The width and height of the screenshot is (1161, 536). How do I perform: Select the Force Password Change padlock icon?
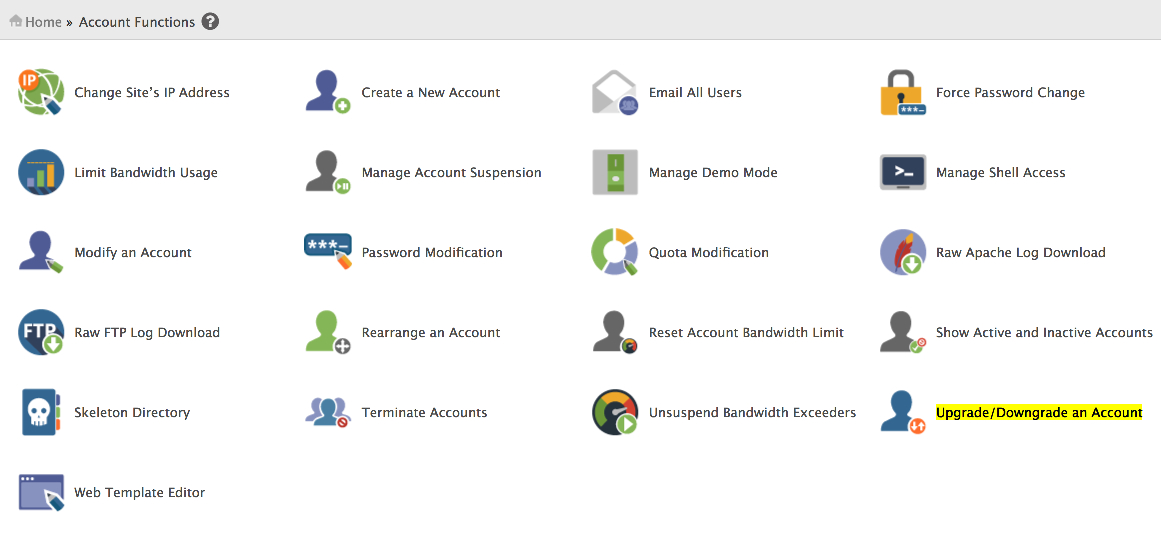(x=902, y=92)
